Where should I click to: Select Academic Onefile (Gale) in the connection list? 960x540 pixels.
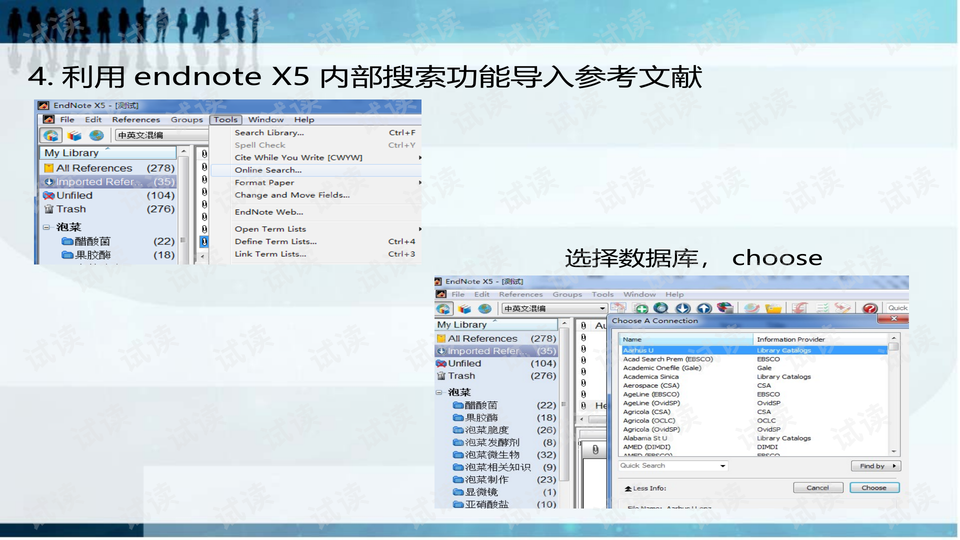click(x=662, y=368)
